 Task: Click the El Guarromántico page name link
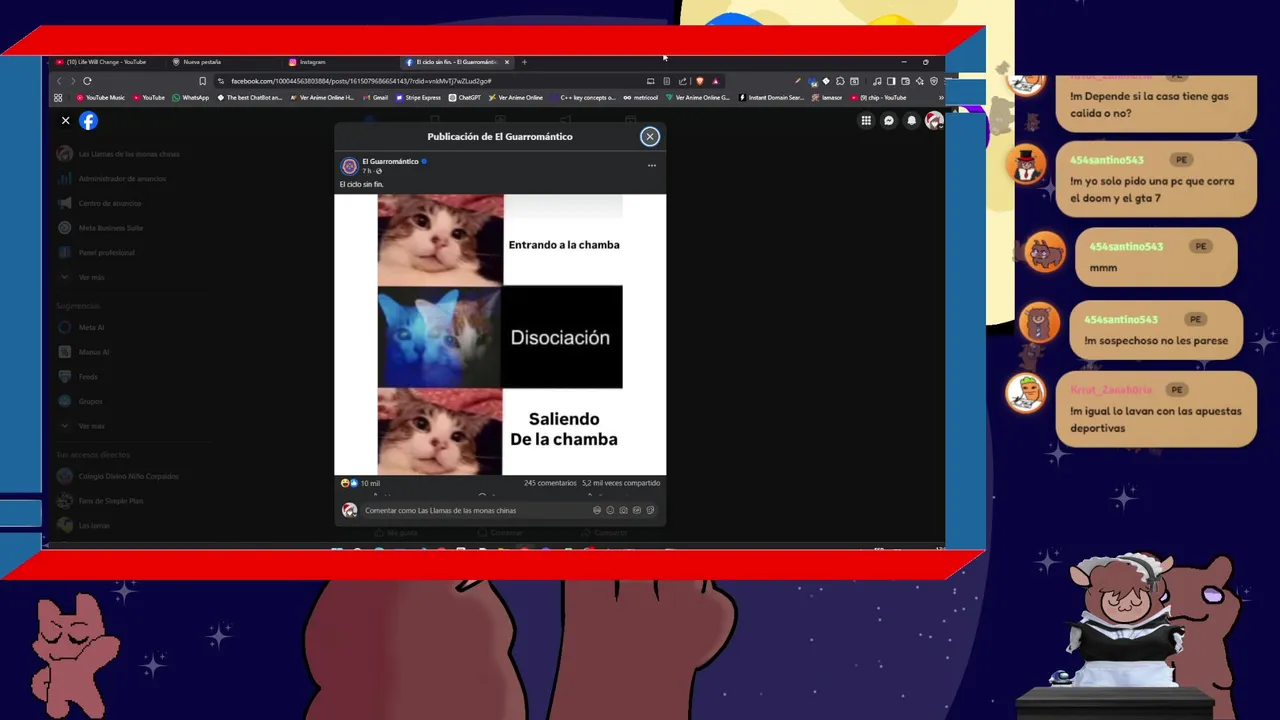(x=390, y=161)
